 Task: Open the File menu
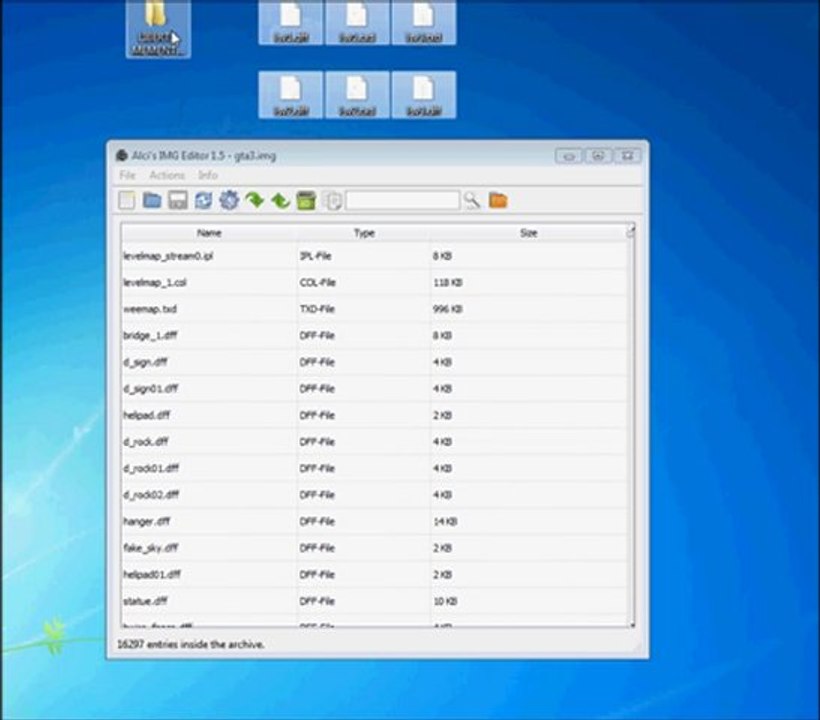click(127, 175)
